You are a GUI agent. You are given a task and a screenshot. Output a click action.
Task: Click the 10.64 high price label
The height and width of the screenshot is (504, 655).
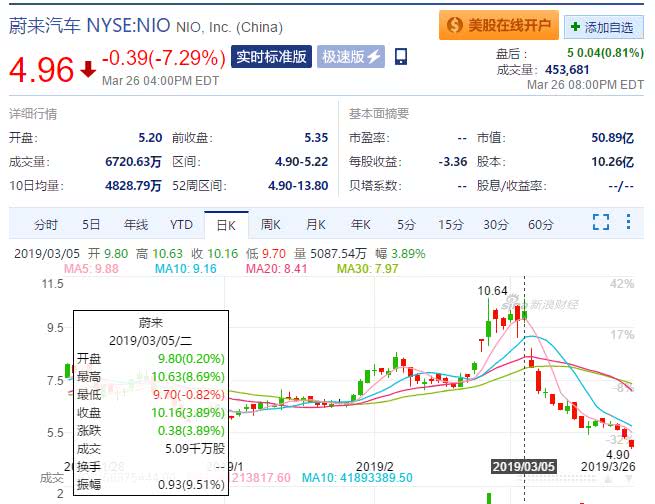493,291
